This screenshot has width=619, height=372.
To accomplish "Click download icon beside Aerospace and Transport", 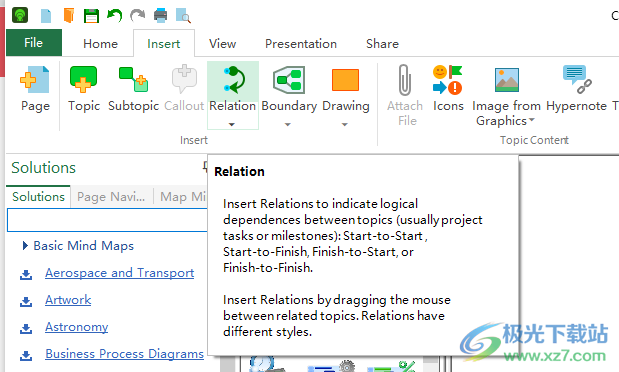I will (x=26, y=274).
